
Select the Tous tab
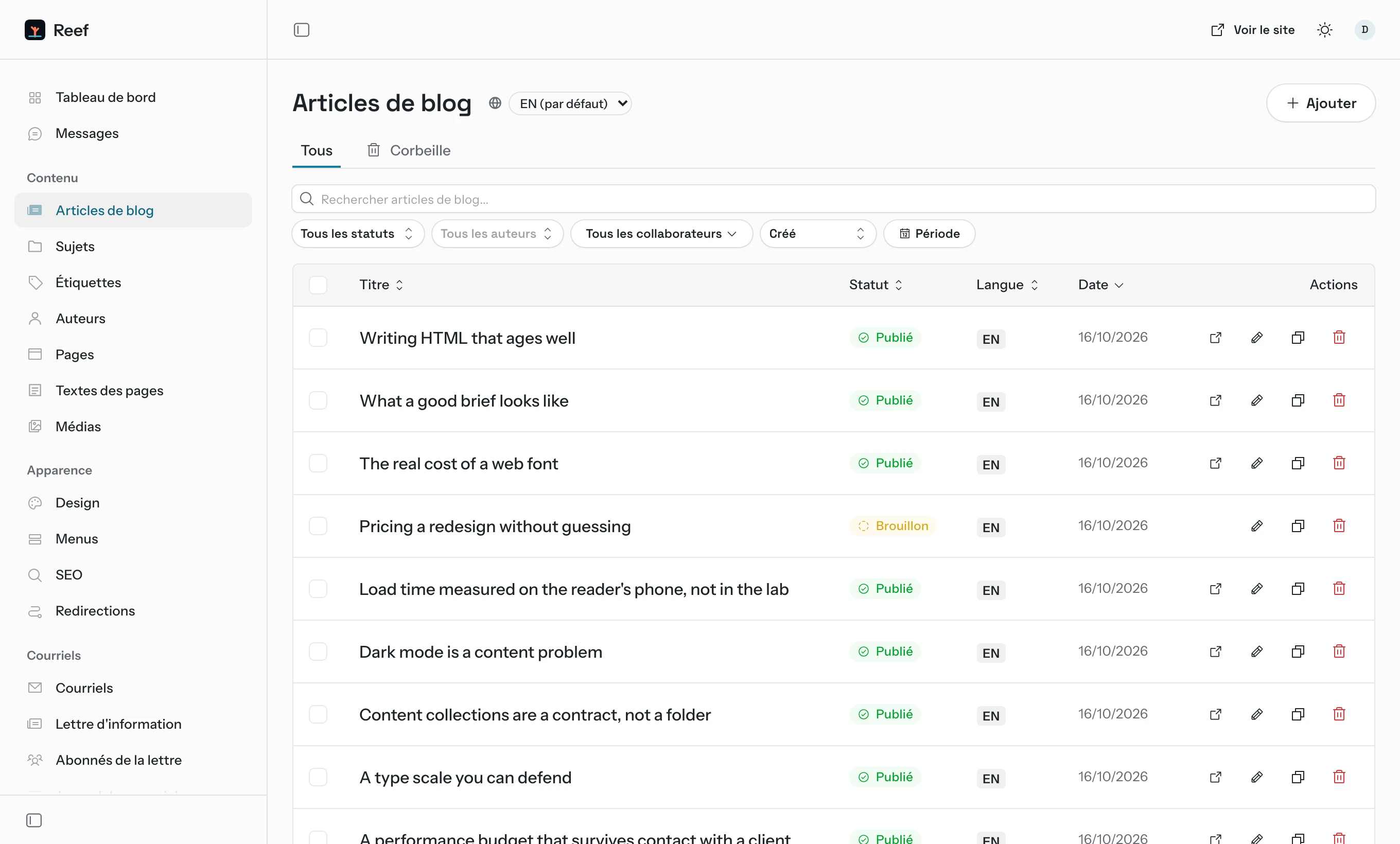(317, 150)
